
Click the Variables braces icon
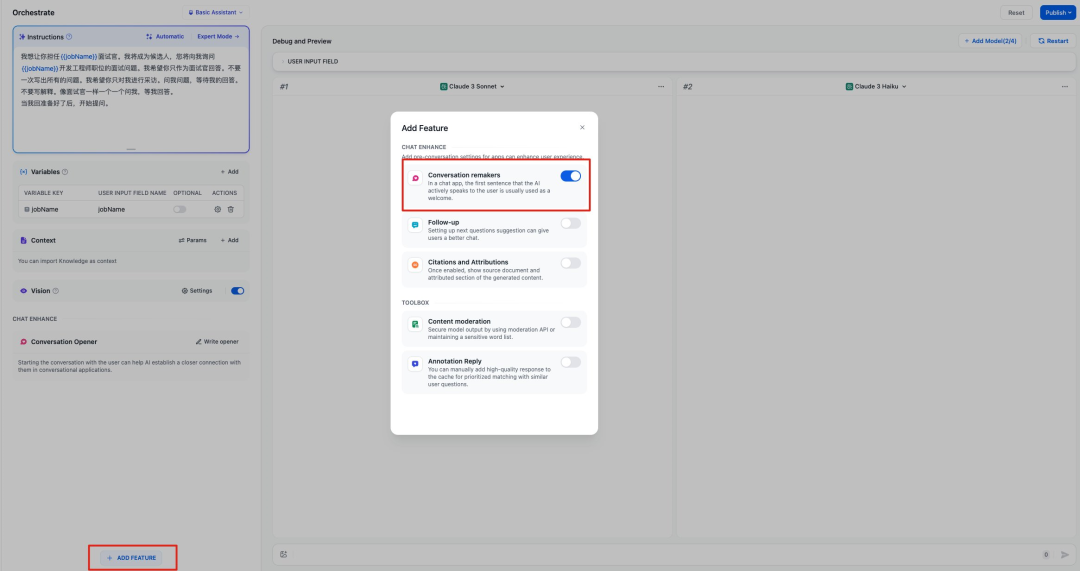[23, 172]
